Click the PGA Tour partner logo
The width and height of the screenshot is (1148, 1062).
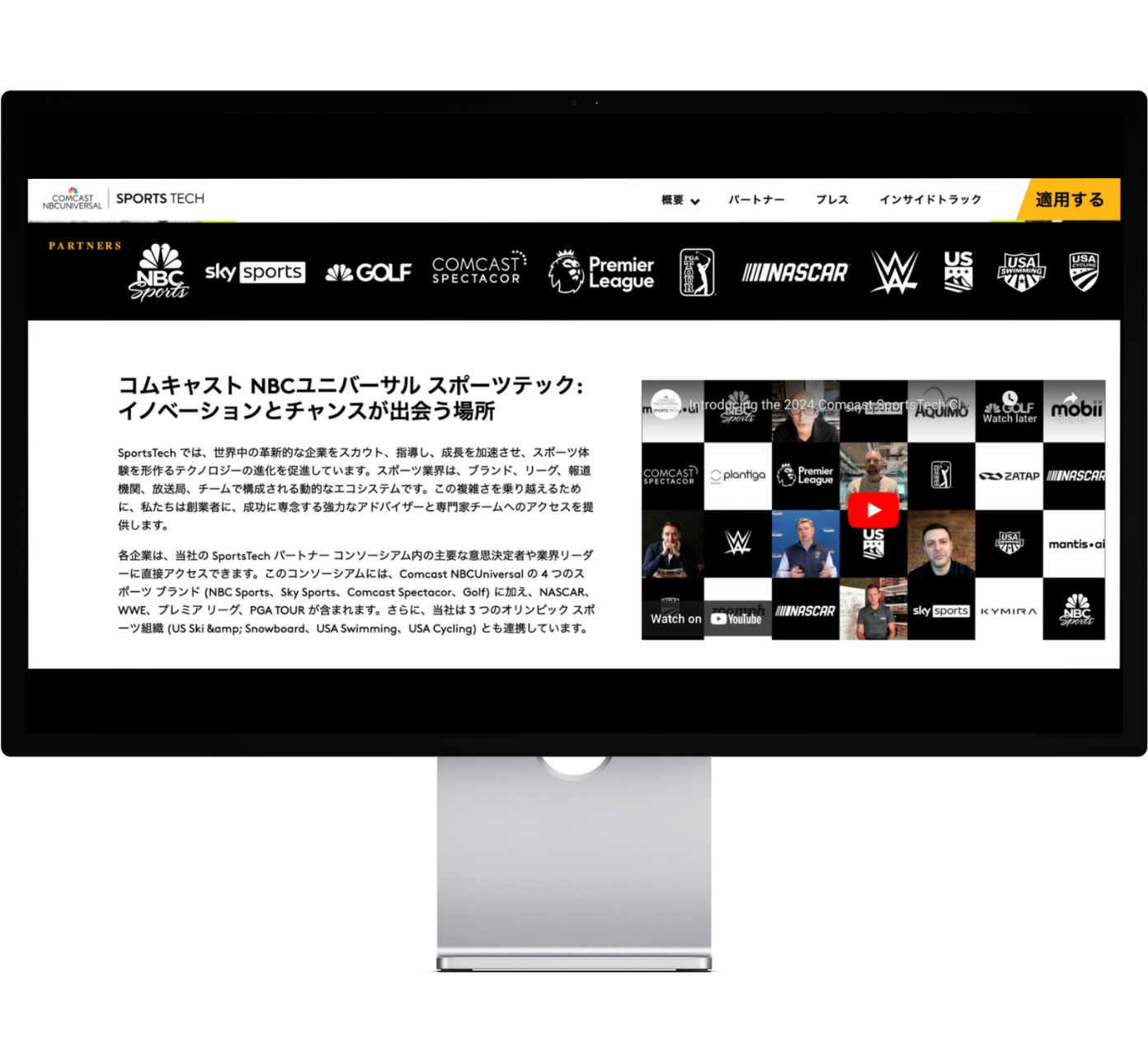(x=697, y=272)
